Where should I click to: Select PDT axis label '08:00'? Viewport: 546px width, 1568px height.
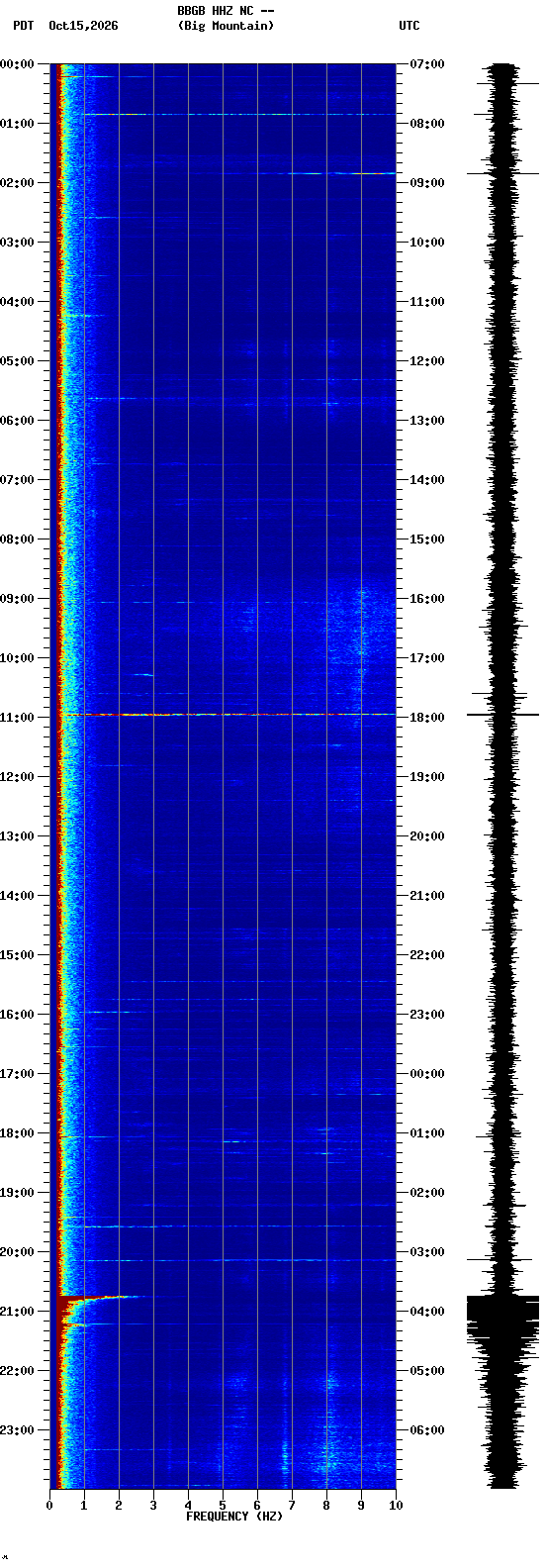17,539
